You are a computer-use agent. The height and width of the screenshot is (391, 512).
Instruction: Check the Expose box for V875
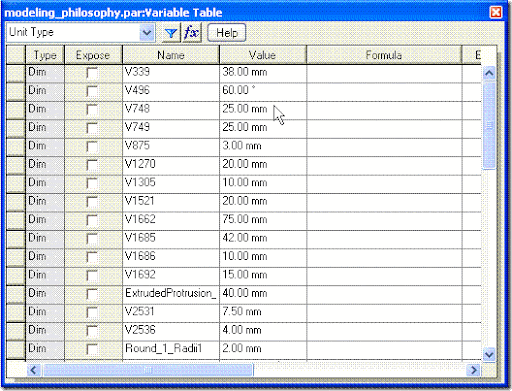pos(92,146)
